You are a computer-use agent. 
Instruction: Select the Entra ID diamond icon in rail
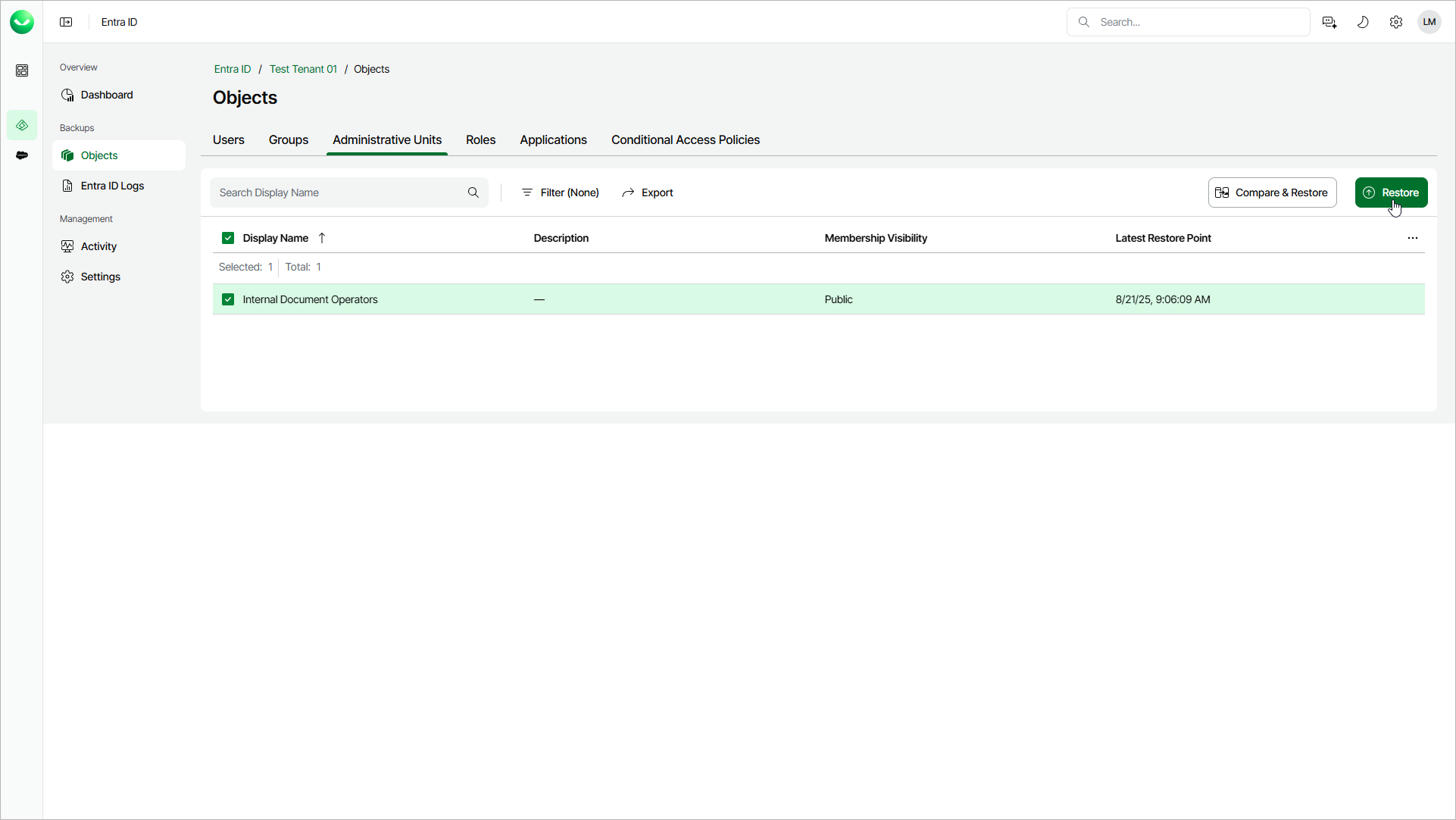tap(22, 125)
